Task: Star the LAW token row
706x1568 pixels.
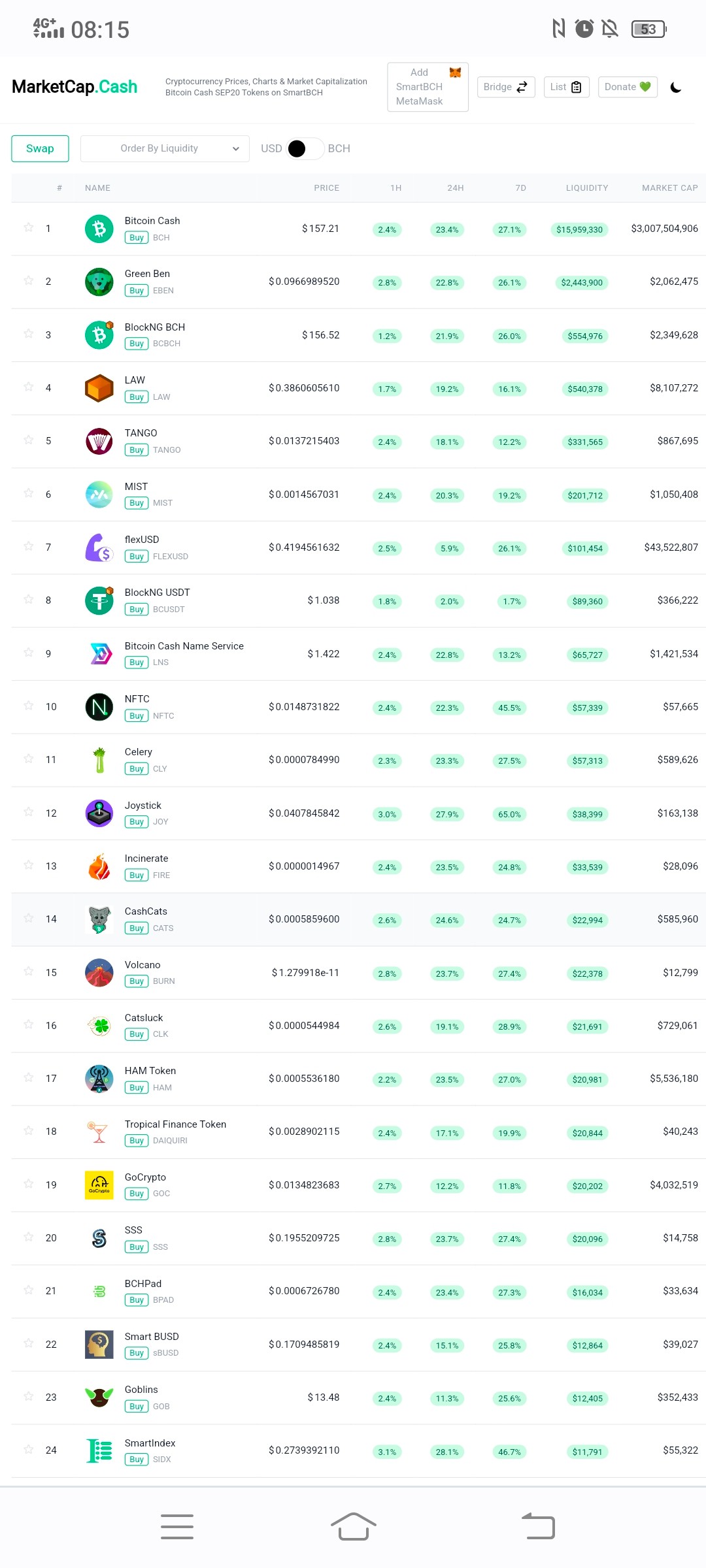Action: pos(29,387)
